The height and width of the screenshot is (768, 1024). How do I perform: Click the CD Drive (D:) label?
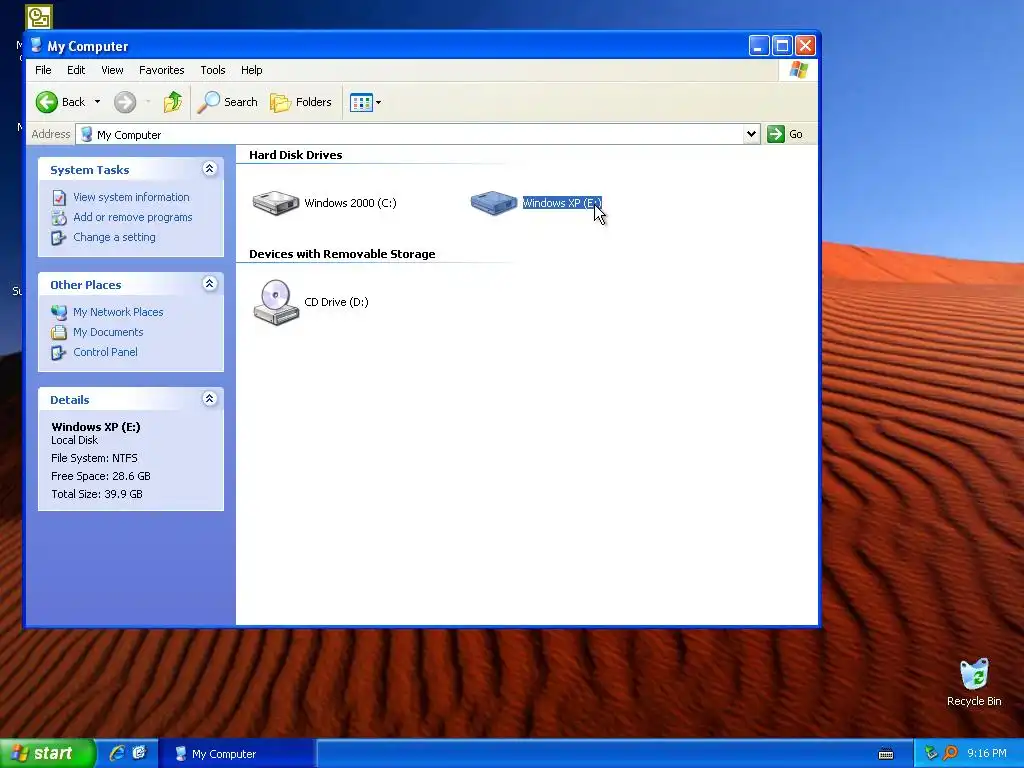pos(336,302)
